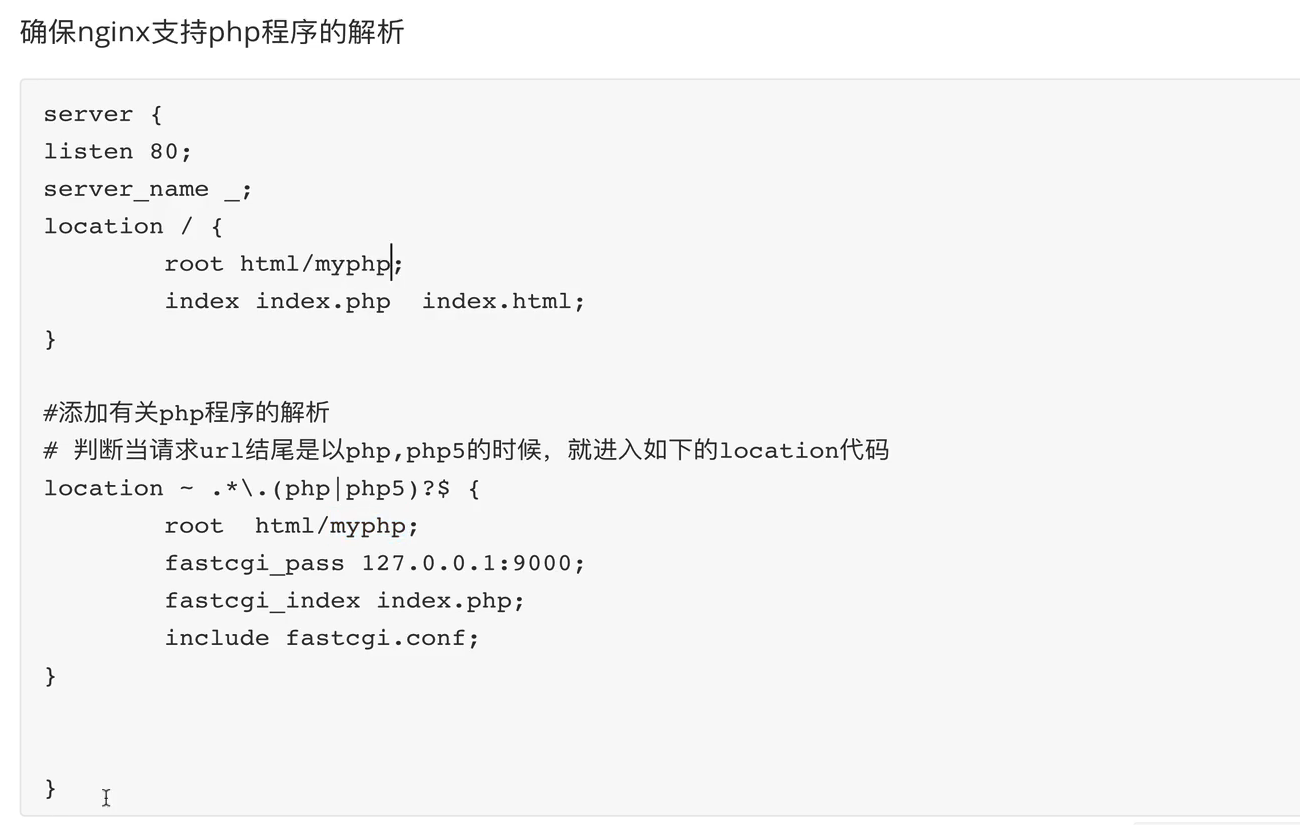Click 'fastcgi_index index.php;' line
This screenshot has height=825, width=1300.
pos(345,601)
